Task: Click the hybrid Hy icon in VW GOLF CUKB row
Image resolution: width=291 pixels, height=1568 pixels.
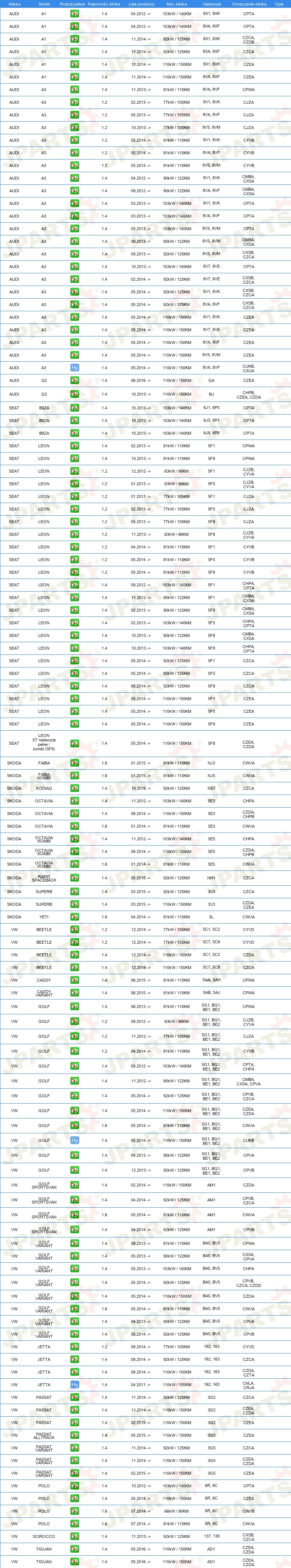Action: 74,1140
